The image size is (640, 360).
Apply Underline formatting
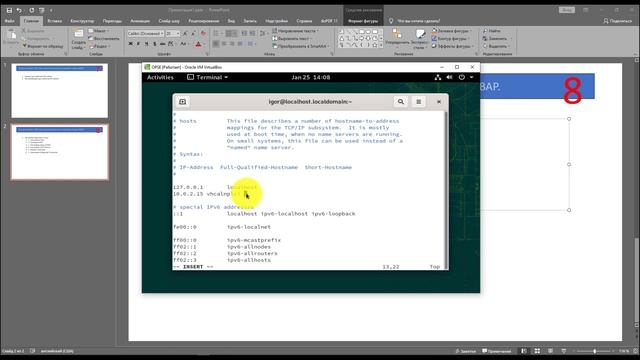147,44
